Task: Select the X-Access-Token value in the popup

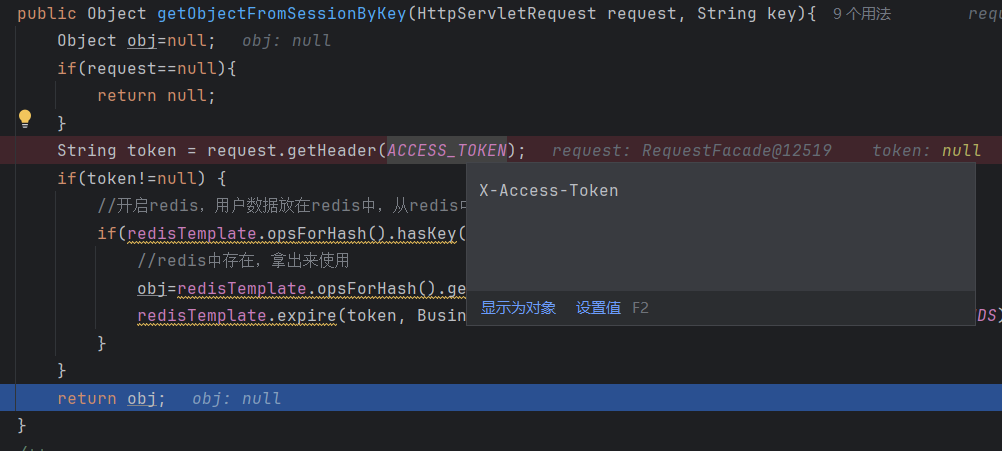Action: click(x=549, y=190)
